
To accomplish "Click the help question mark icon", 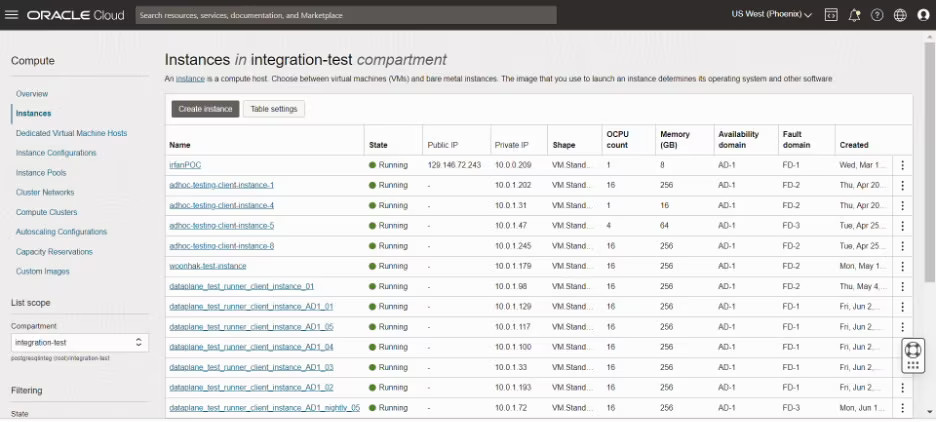I will pyautogui.click(x=877, y=15).
